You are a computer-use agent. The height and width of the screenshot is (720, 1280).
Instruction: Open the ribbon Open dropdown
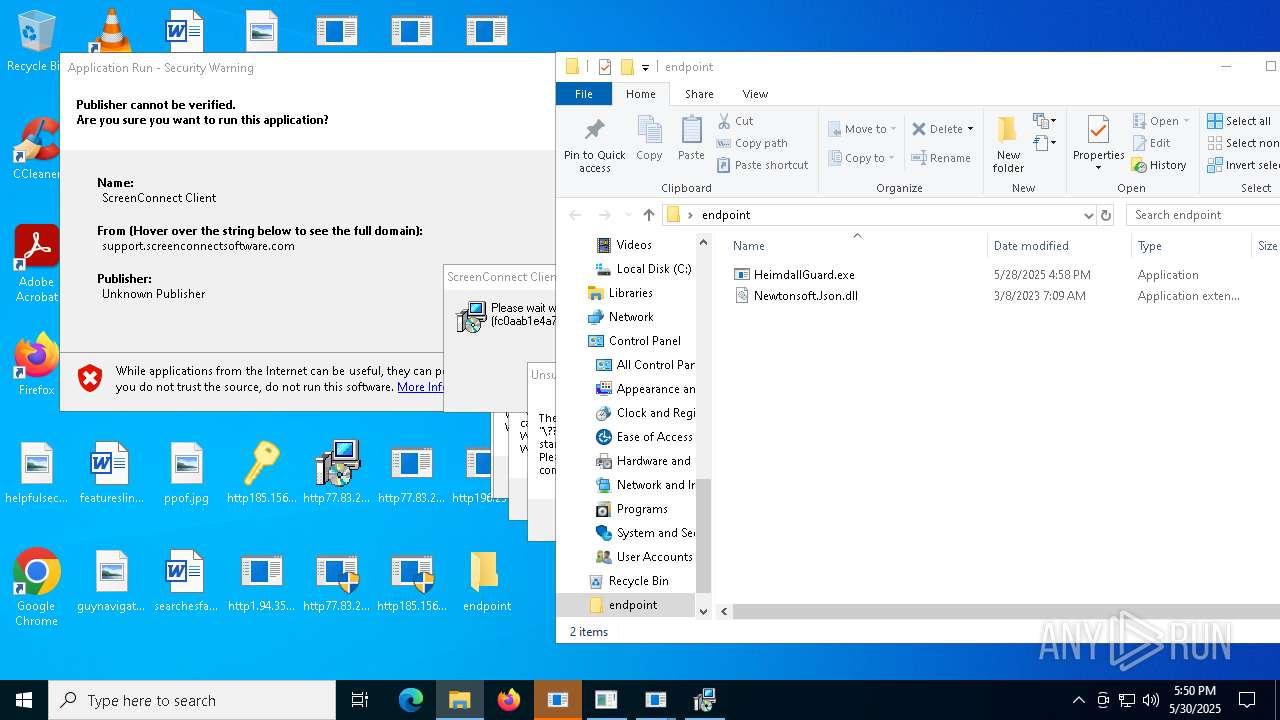pyautogui.click(x=1161, y=121)
